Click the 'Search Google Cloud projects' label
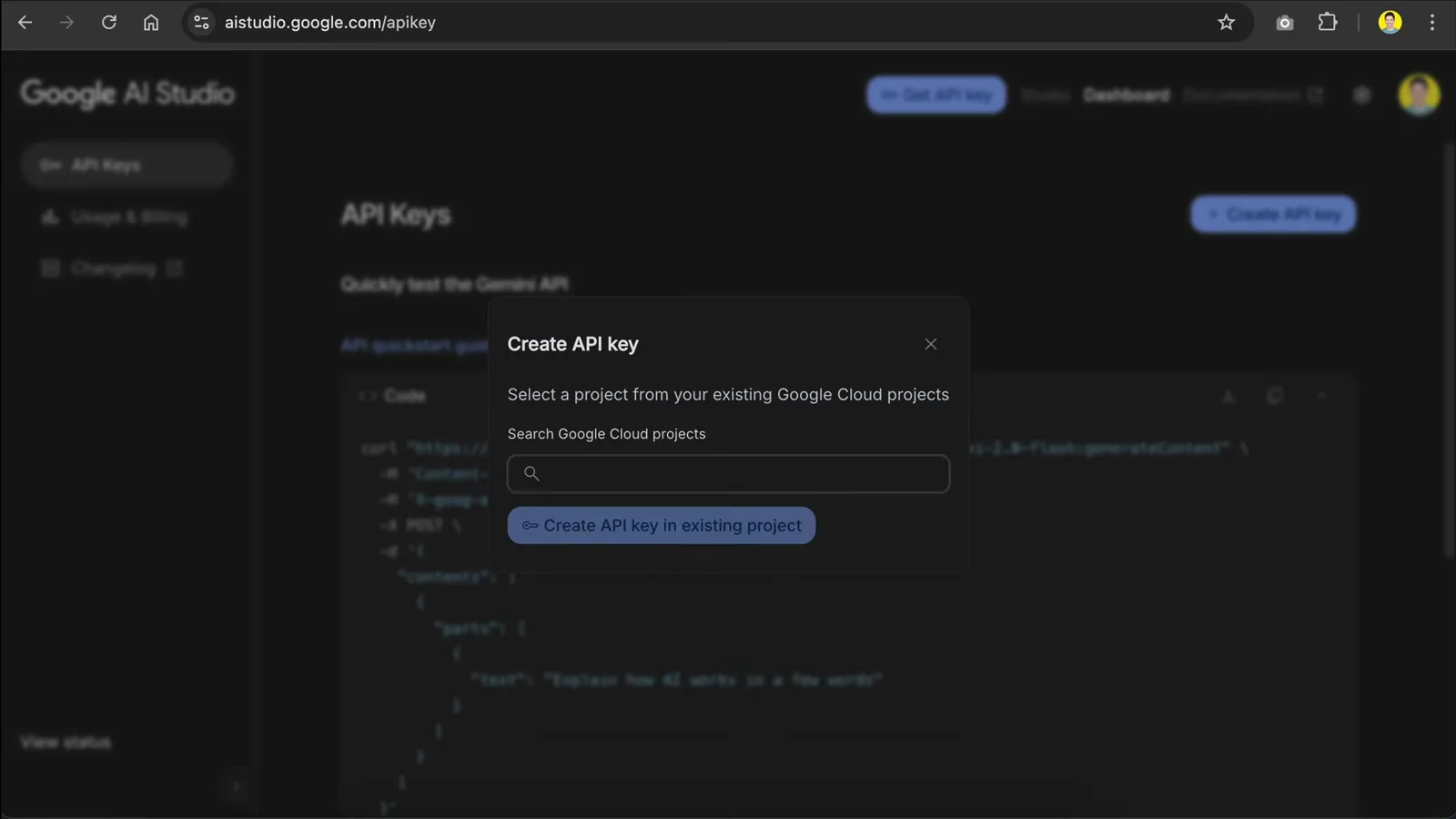The image size is (1456, 819). click(607, 434)
